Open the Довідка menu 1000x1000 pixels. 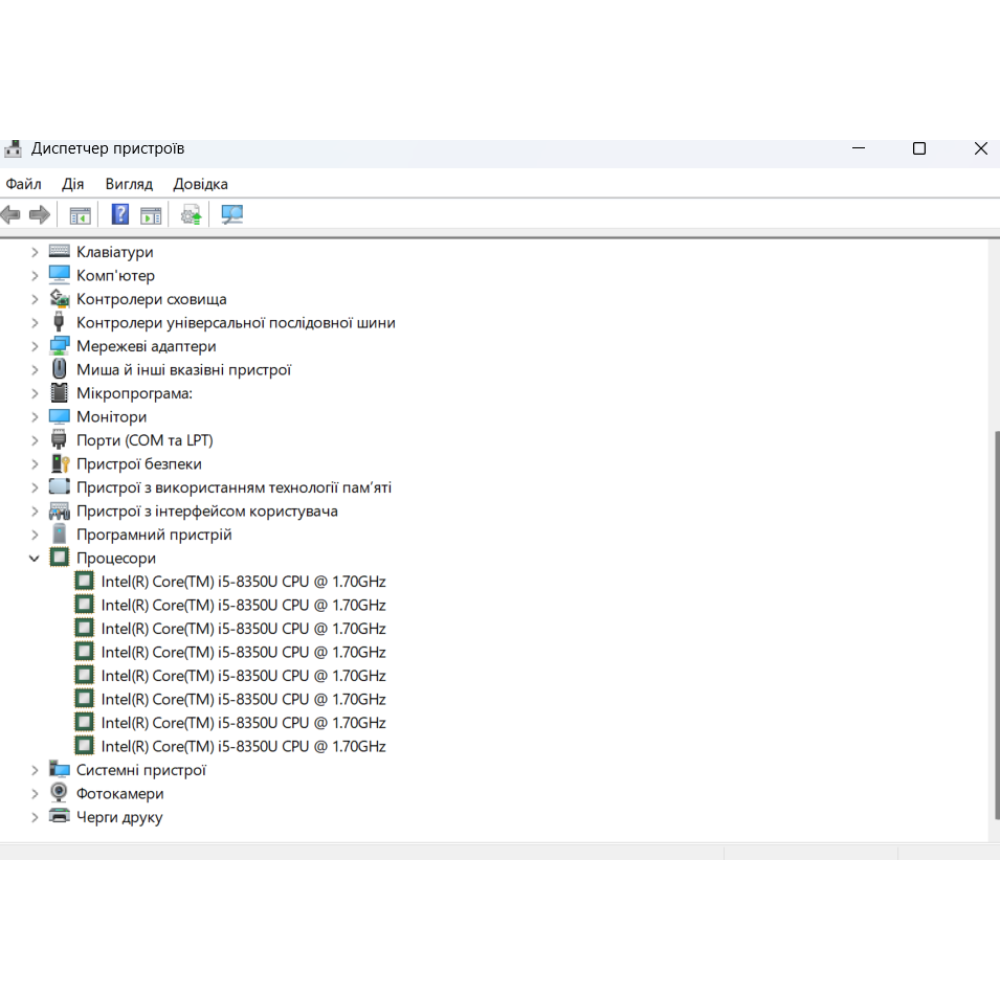(200, 184)
